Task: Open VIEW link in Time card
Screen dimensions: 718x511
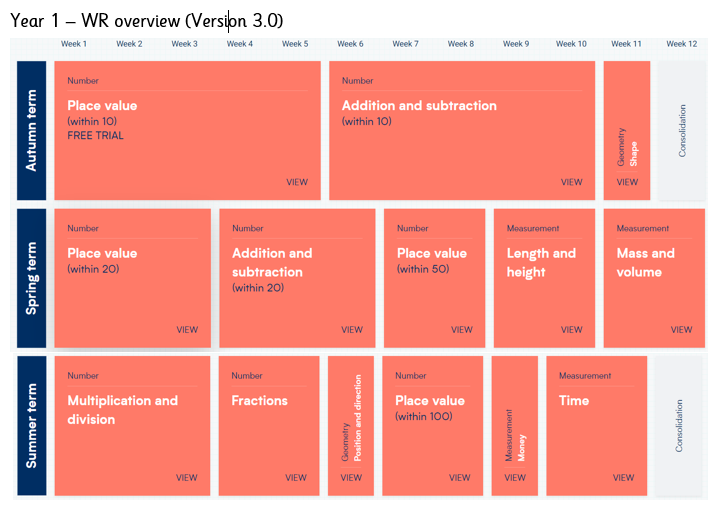Action: click(x=623, y=478)
